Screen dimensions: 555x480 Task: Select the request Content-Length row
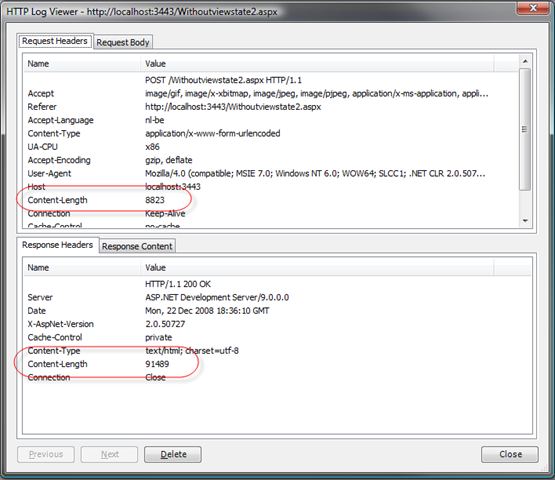(x=271, y=200)
